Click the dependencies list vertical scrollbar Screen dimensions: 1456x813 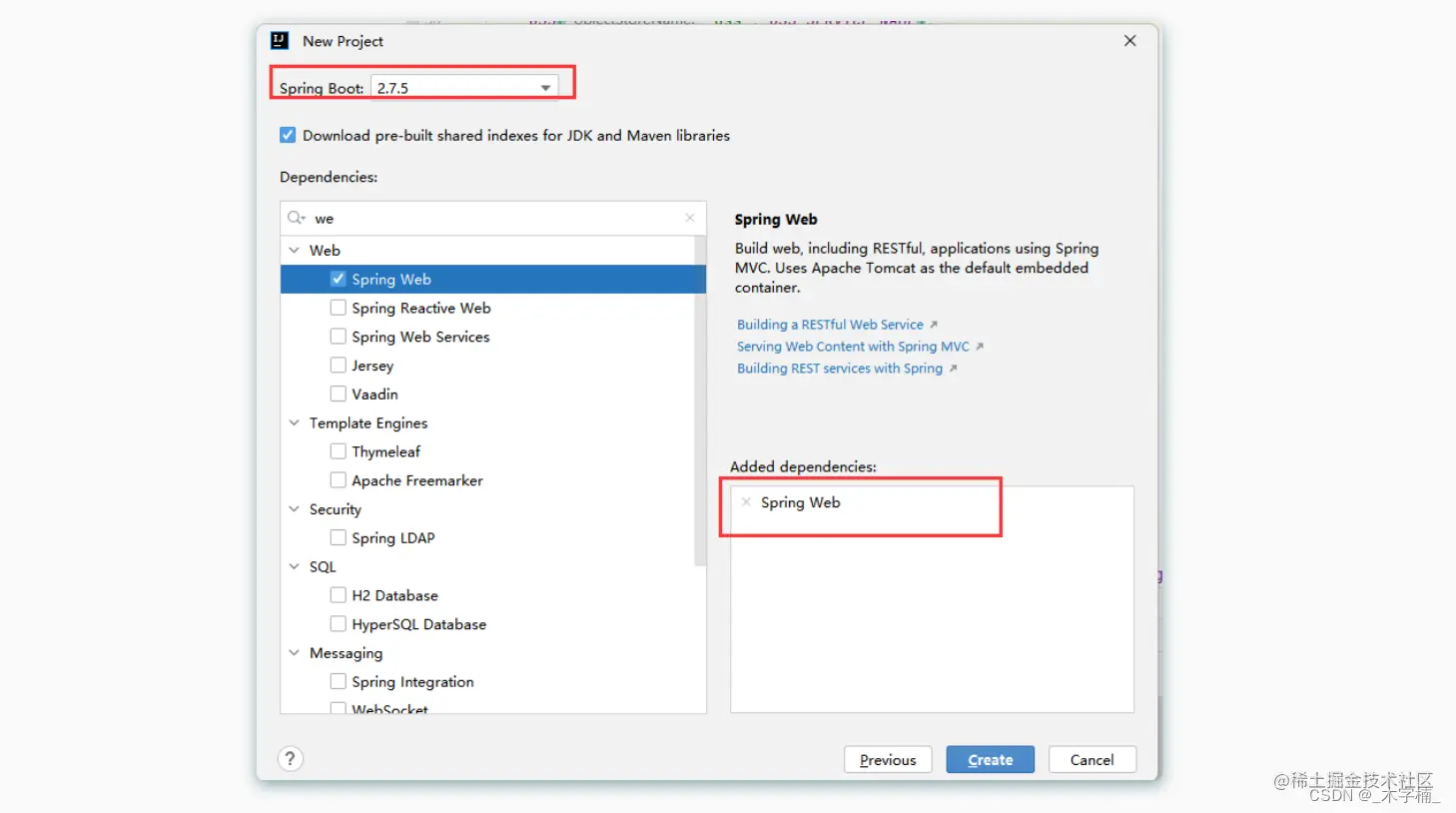(700, 402)
